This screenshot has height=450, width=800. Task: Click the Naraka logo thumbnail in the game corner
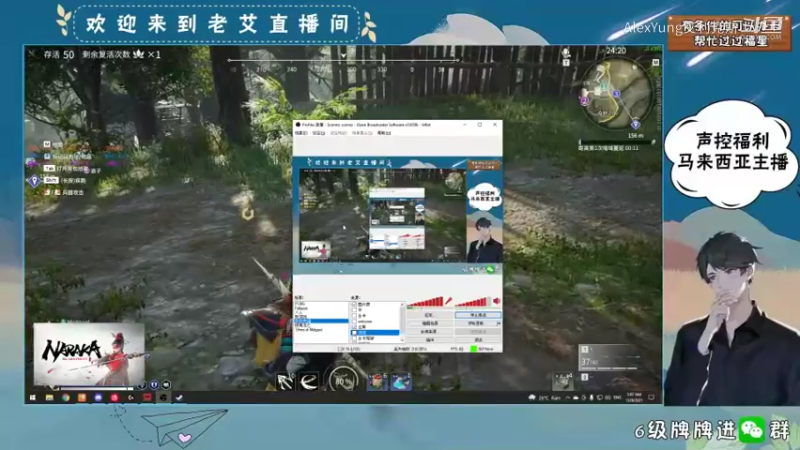click(89, 354)
